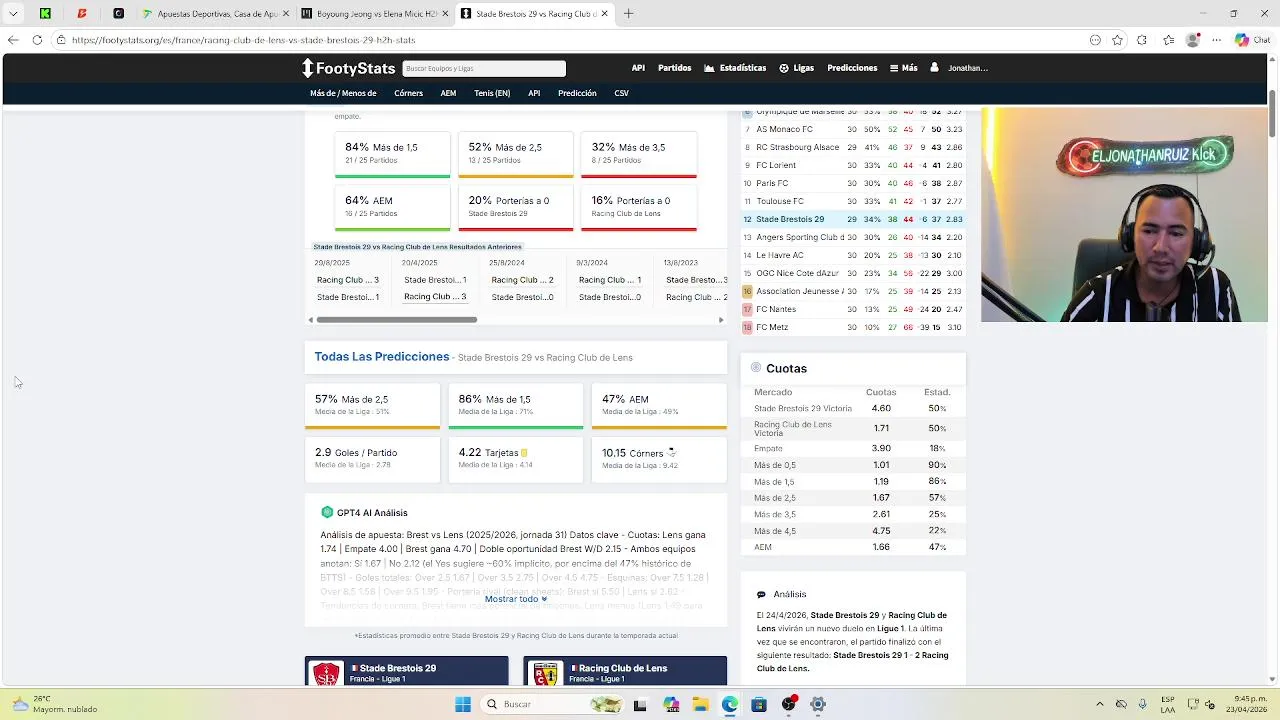Open Predicción submenu link

(577, 93)
